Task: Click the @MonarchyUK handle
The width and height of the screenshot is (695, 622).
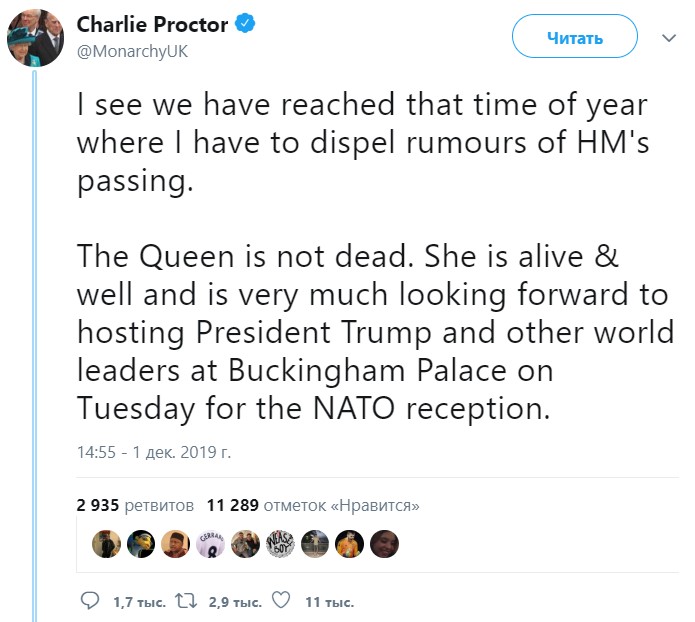Action: (x=132, y=51)
